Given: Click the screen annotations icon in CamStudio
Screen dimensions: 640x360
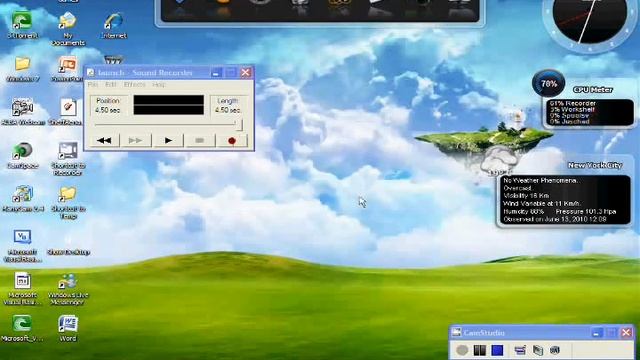Looking at the screenshot, I should pyautogui.click(x=538, y=350).
